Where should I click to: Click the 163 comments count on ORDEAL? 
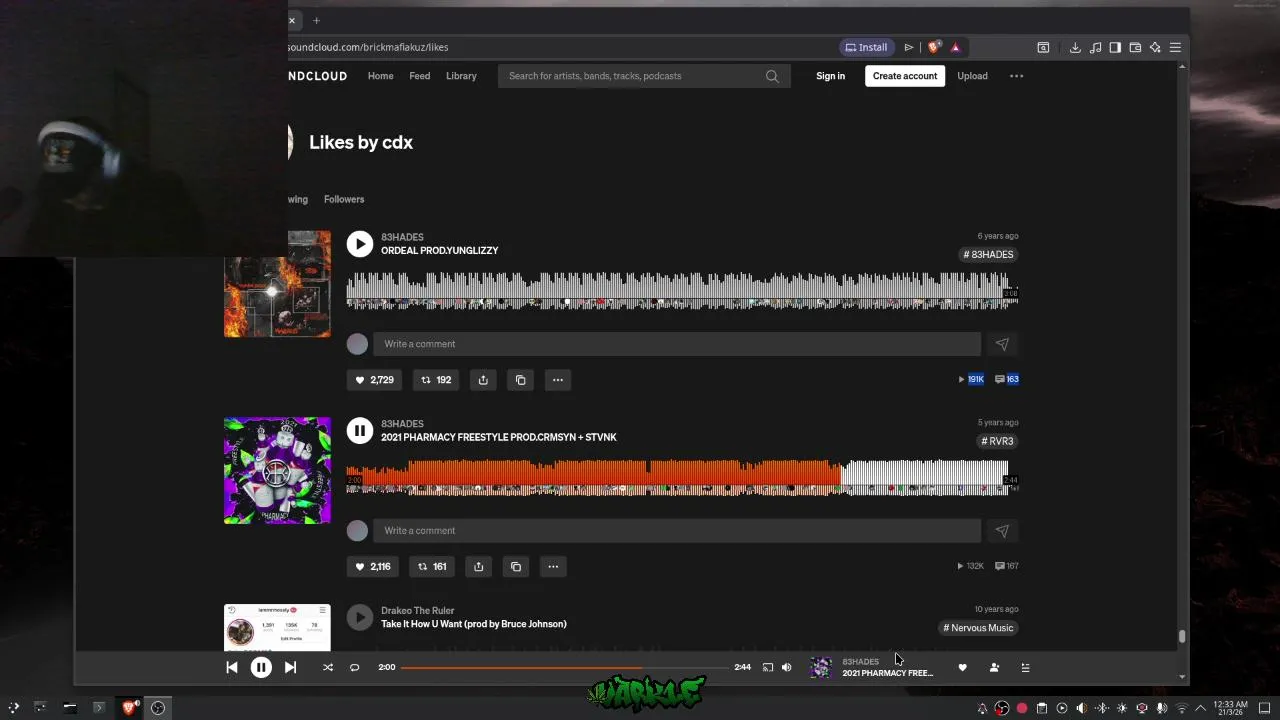[x=1007, y=379]
